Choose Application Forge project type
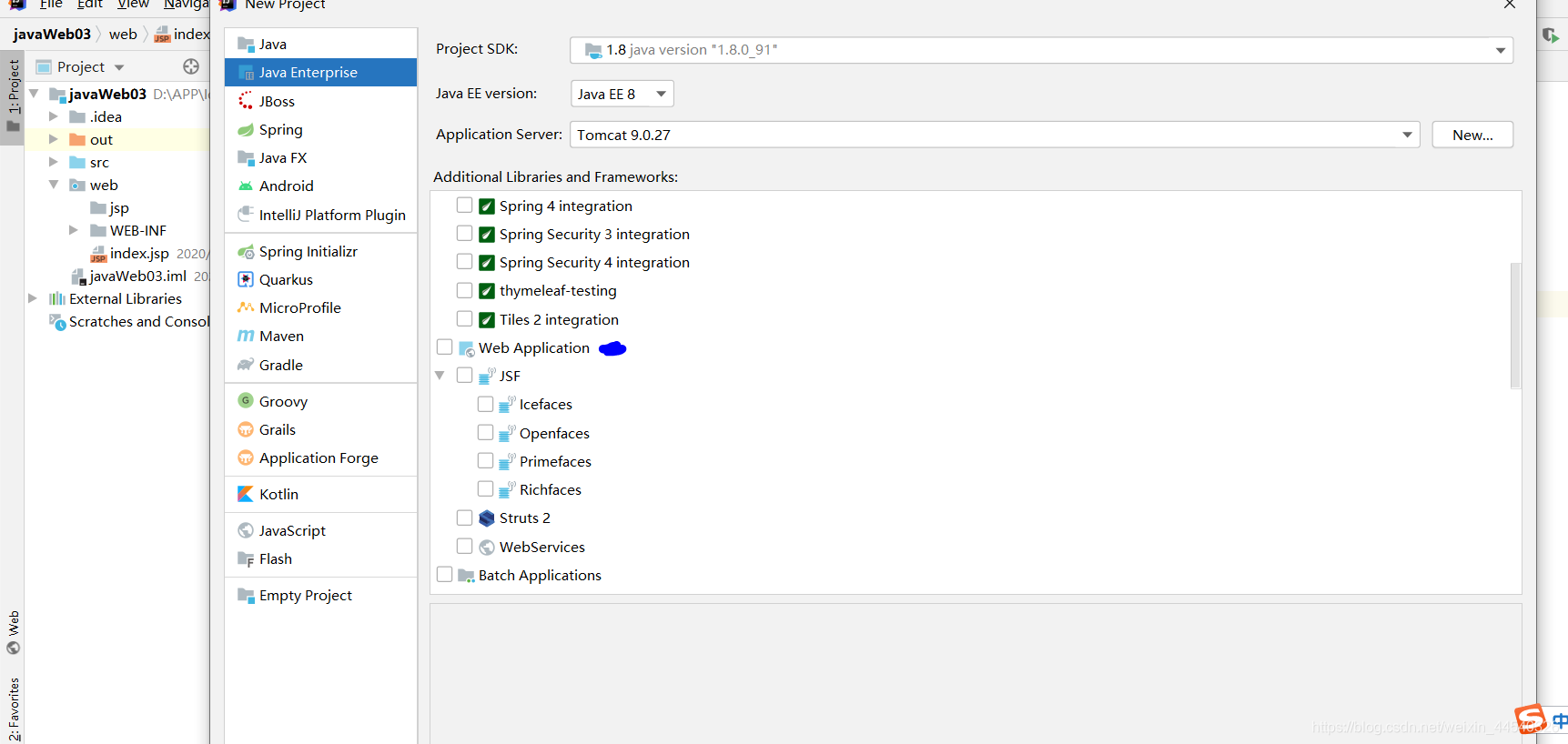 [320, 457]
